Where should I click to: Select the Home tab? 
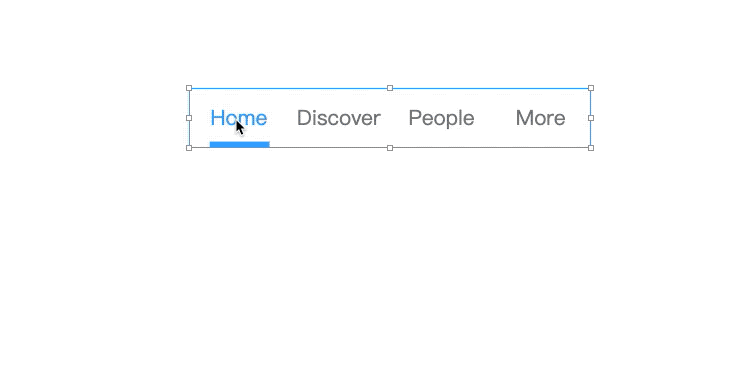[239, 118]
